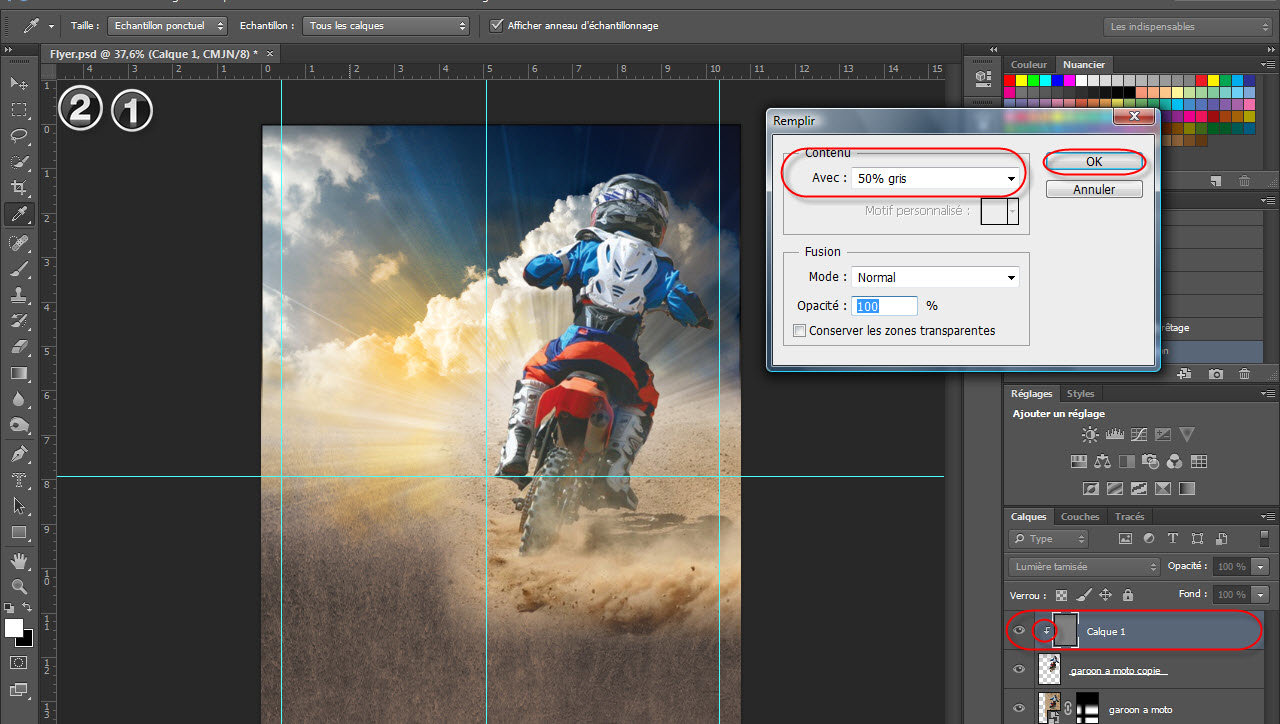Select the Zoom magnifier tool

pos(18,586)
